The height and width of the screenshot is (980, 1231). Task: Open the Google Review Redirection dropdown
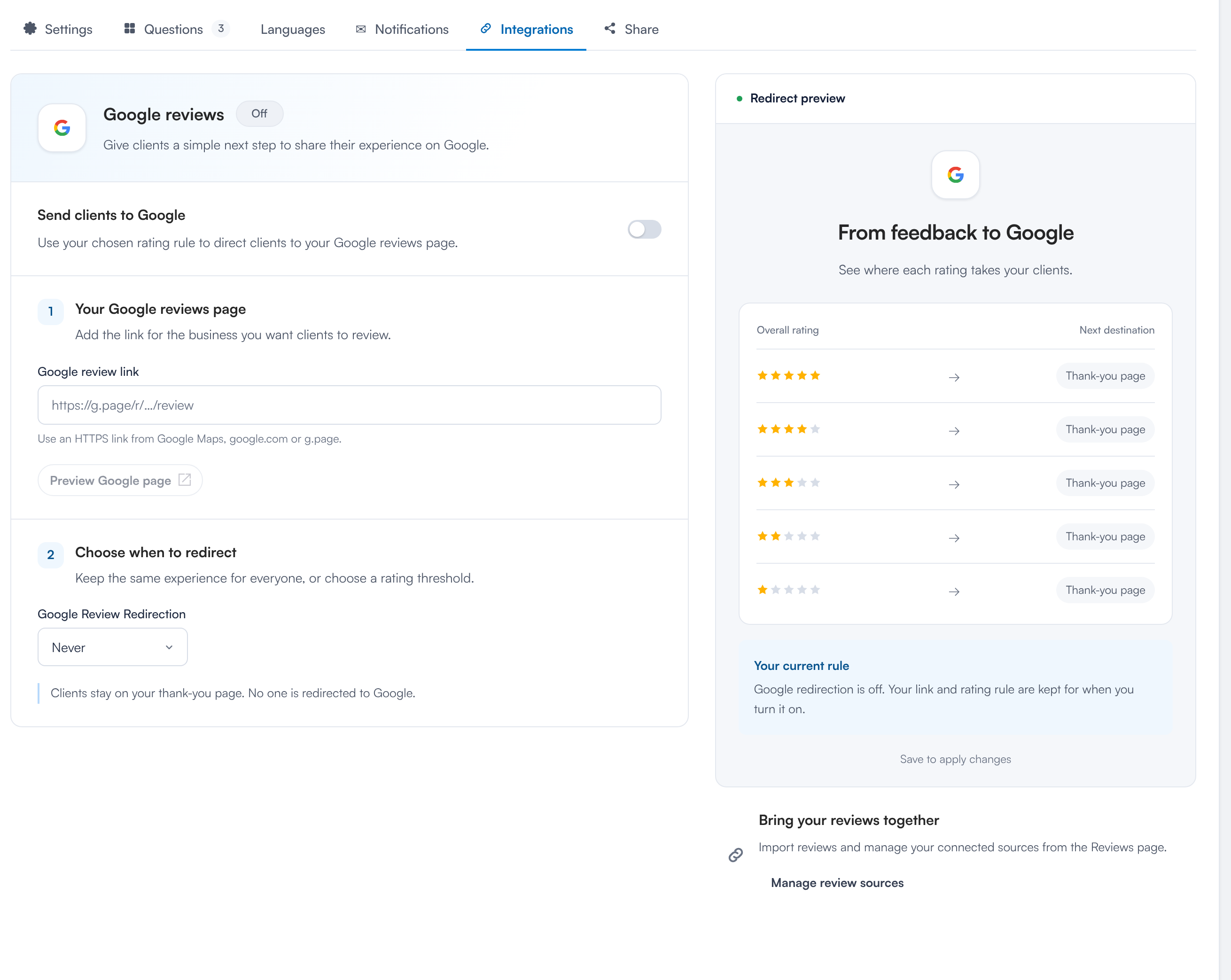pos(112,647)
